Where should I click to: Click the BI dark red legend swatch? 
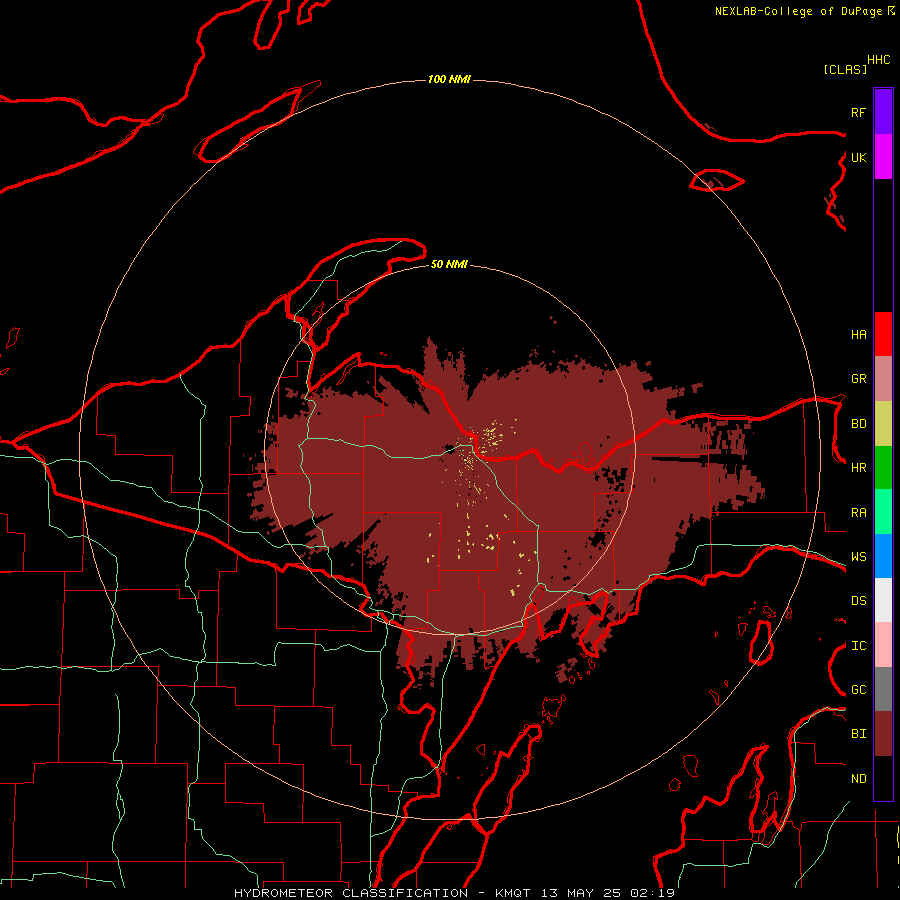pos(883,734)
